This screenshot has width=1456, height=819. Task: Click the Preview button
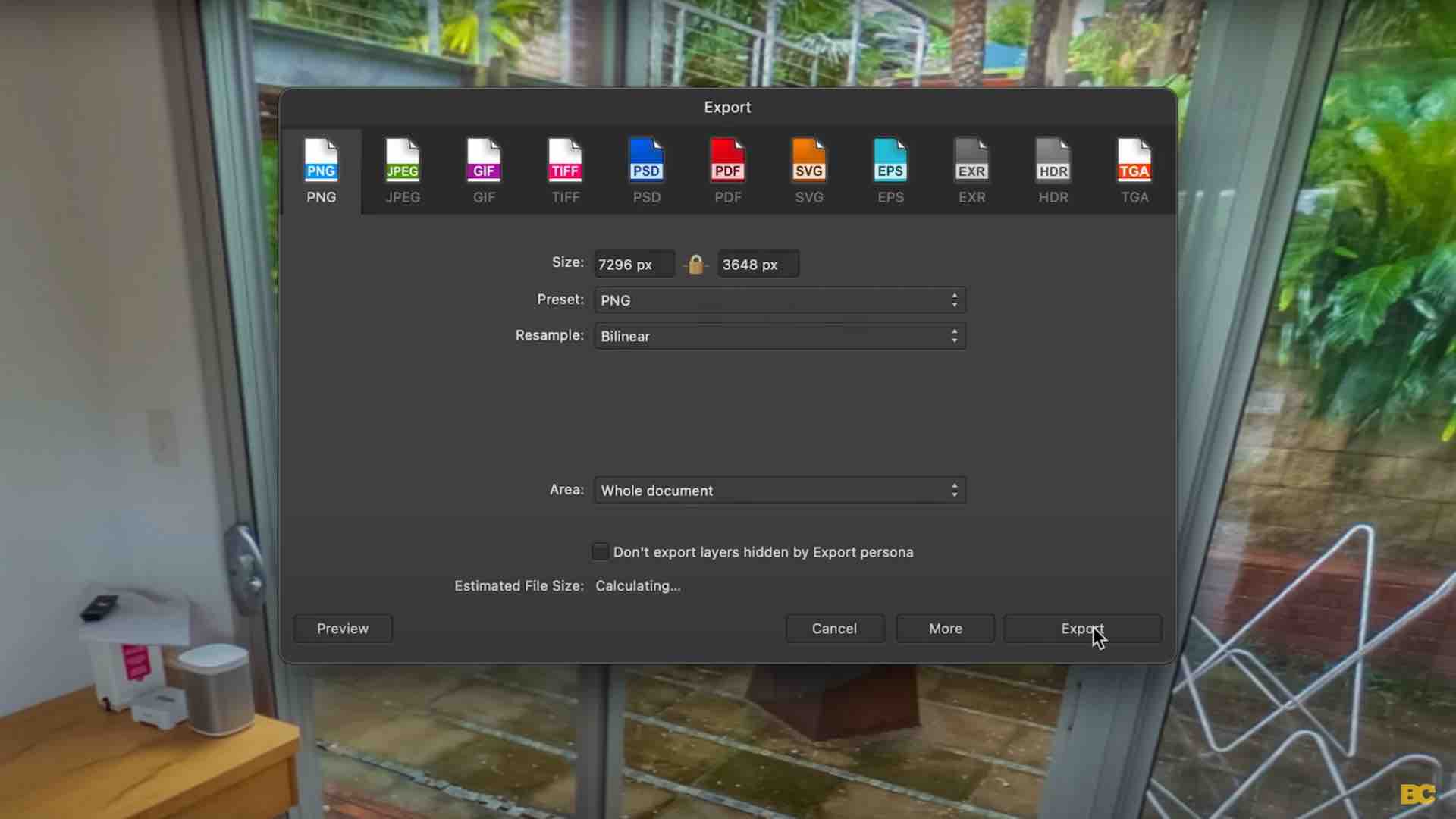pyautogui.click(x=343, y=629)
